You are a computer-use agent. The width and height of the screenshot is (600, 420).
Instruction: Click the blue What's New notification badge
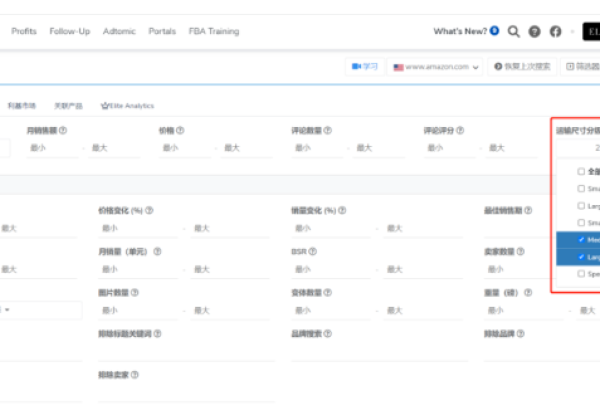tap(494, 31)
